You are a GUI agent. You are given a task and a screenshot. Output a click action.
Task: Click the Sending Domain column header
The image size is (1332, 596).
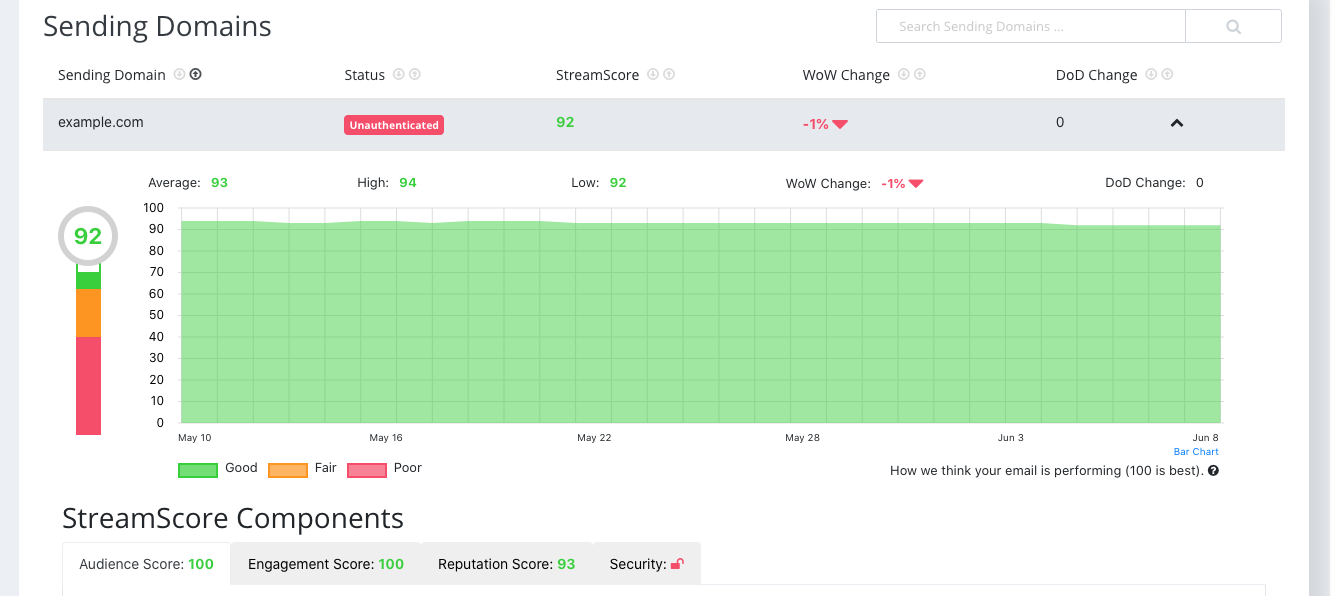pos(112,75)
